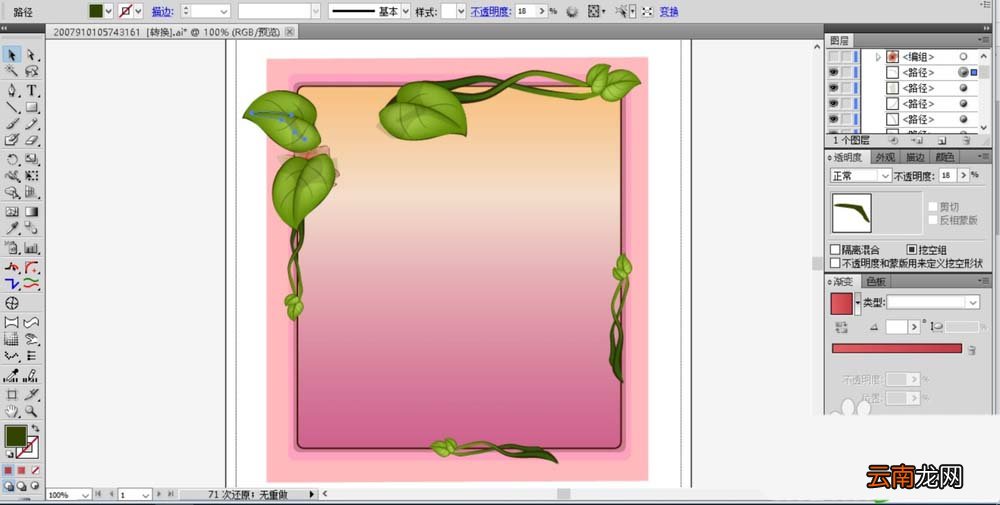Activate the Gradient tool in toolbox
This screenshot has width=1000, height=505.
click(31, 212)
